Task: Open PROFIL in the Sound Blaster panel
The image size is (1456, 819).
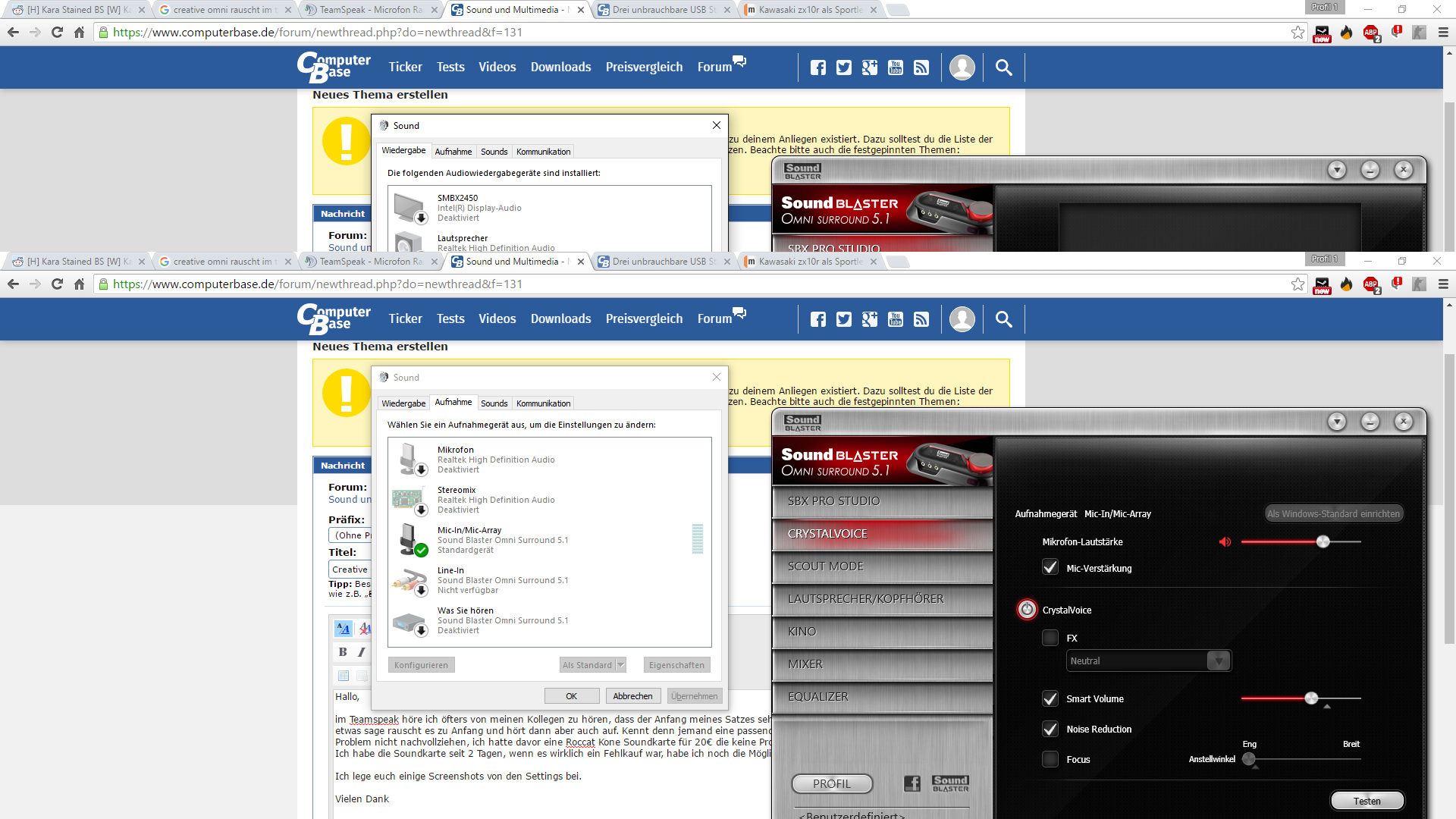Action: (832, 783)
